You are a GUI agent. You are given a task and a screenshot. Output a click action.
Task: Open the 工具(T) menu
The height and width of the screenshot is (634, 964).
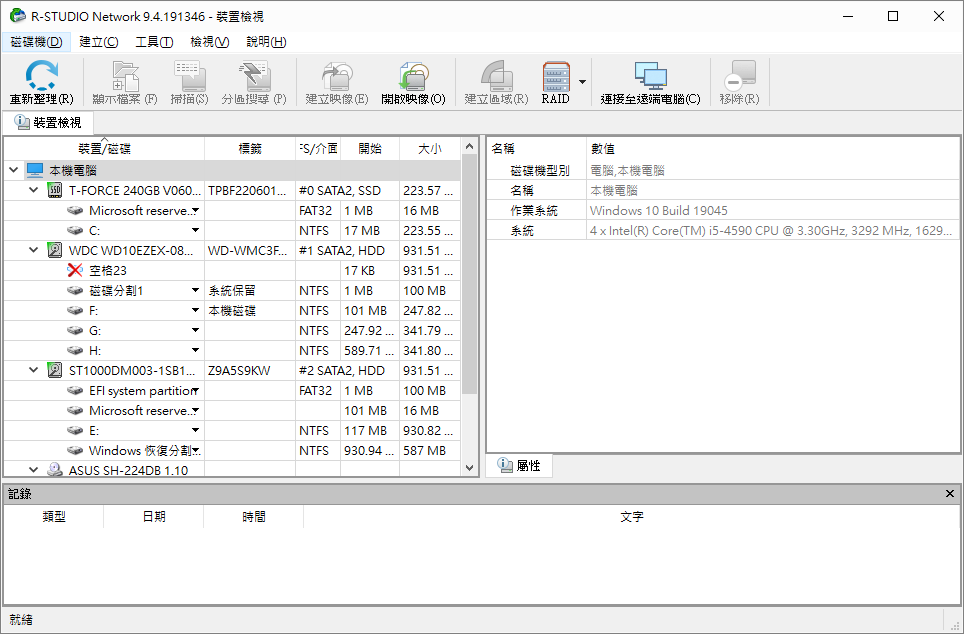point(154,42)
